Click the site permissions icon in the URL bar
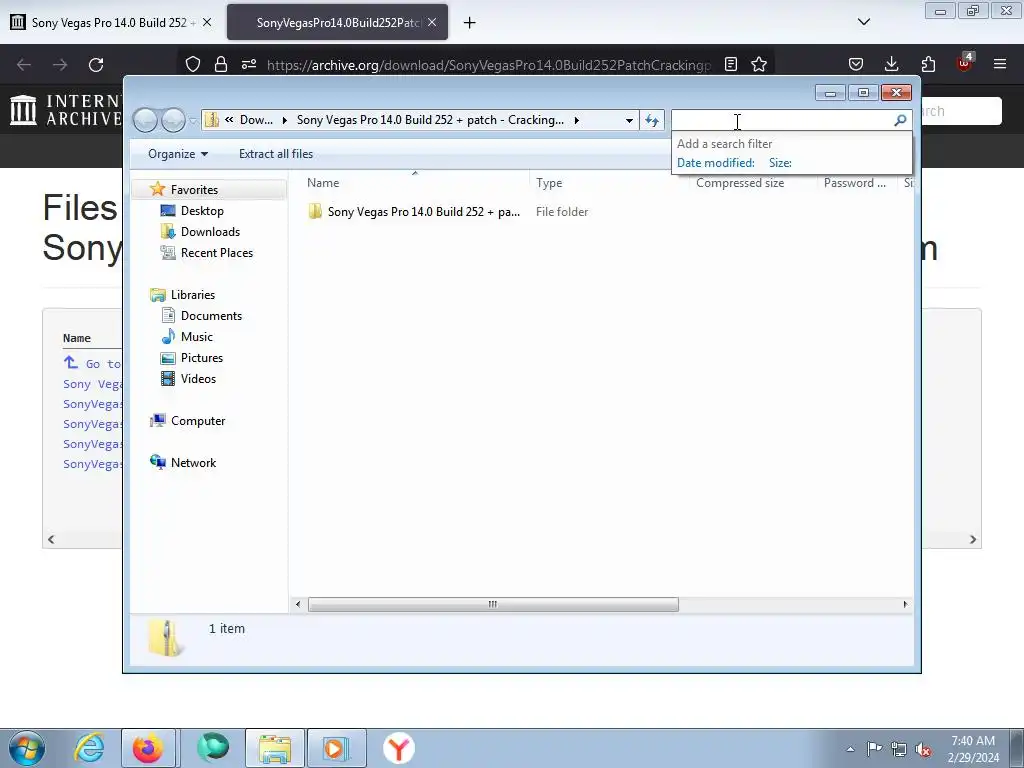This screenshot has width=1024, height=768. tap(249, 64)
